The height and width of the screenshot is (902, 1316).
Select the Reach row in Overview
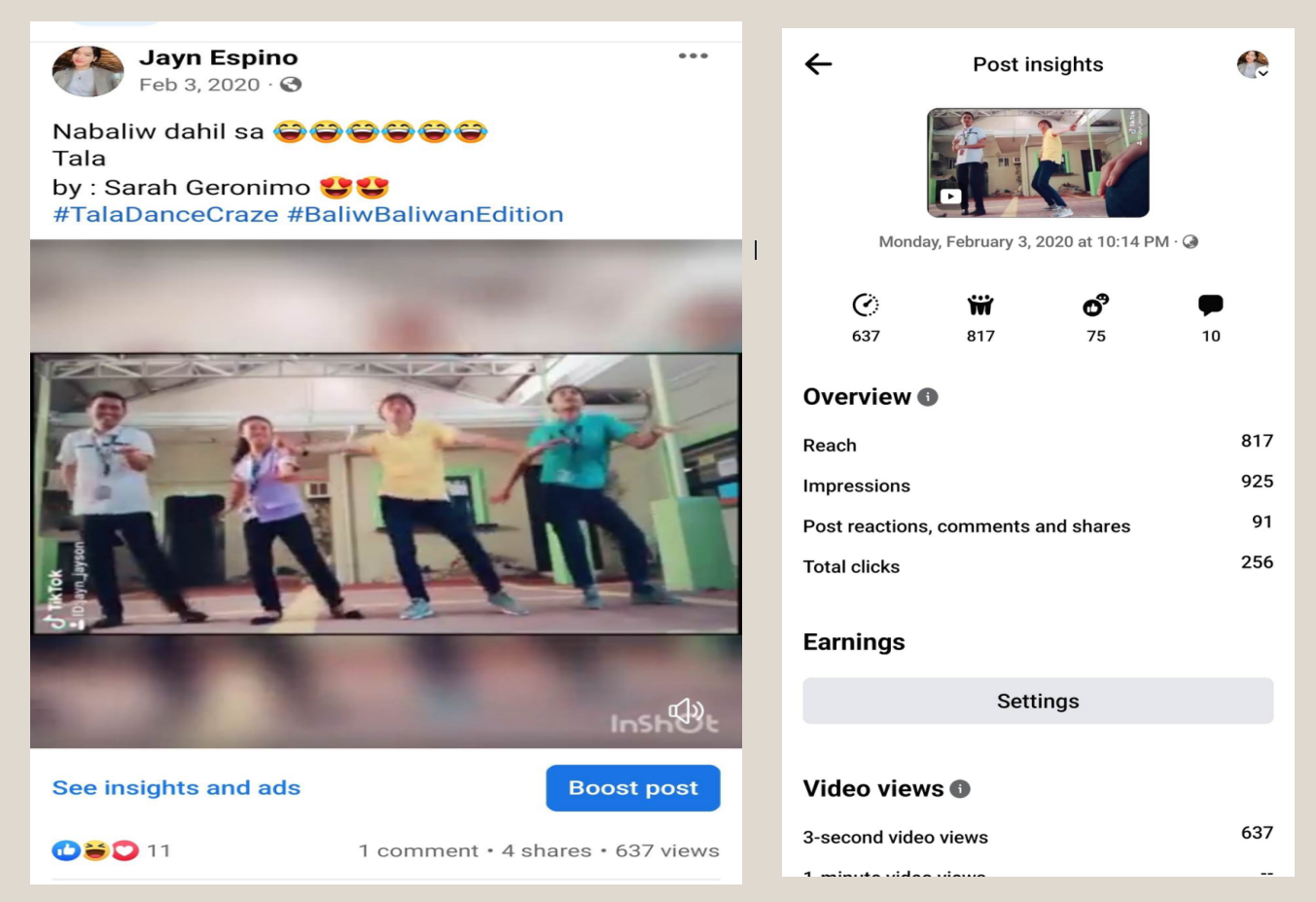click(x=1038, y=445)
